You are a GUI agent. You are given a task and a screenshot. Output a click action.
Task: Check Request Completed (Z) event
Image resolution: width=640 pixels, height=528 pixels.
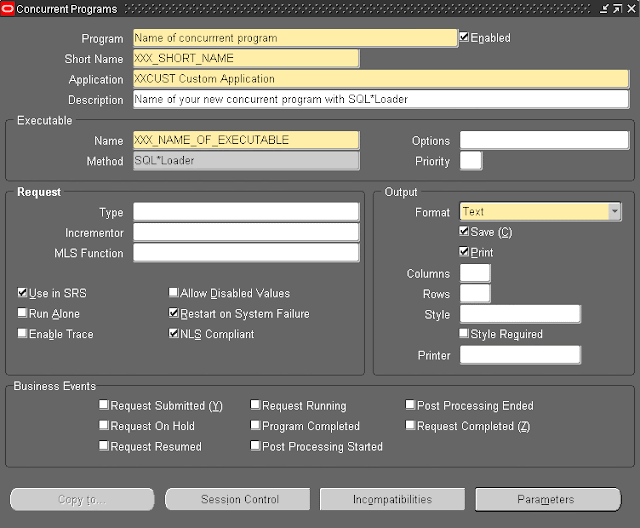[x=410, y=425]
